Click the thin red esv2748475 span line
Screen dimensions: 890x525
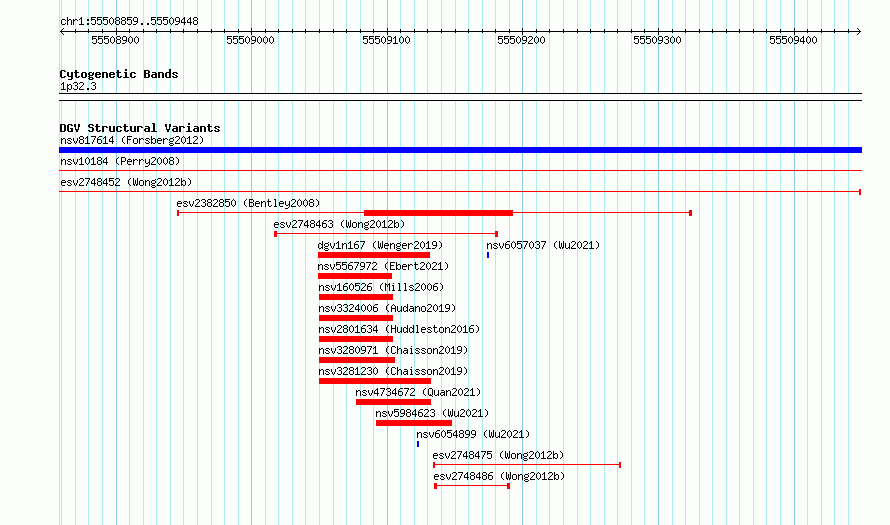[x=527, y=465]
